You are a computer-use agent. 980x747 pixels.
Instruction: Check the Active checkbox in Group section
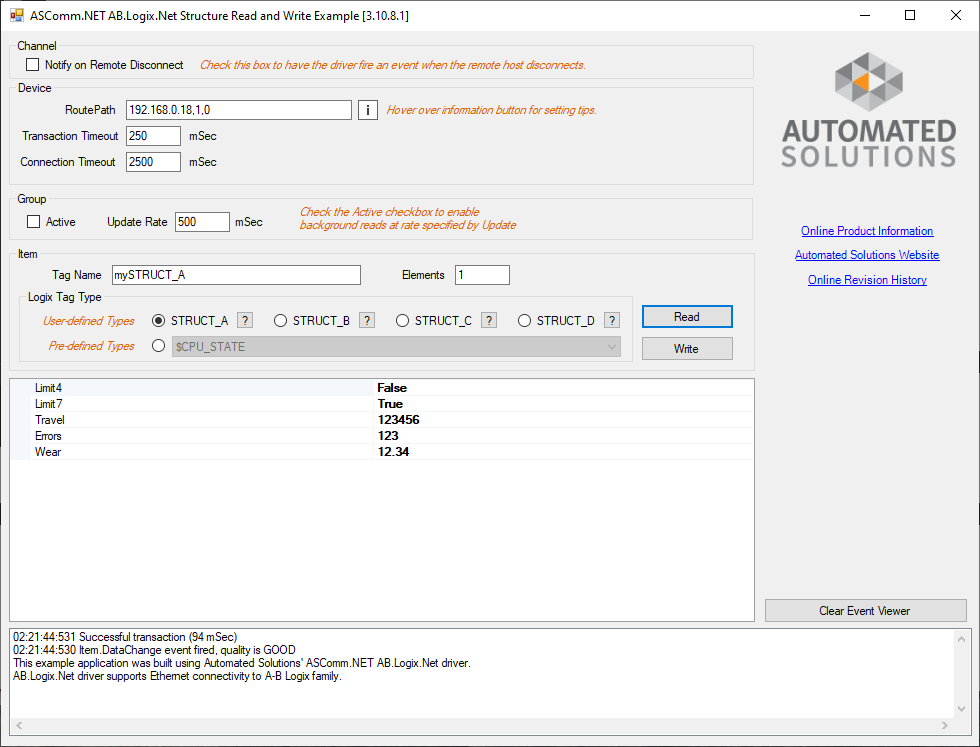click(33, 221)
